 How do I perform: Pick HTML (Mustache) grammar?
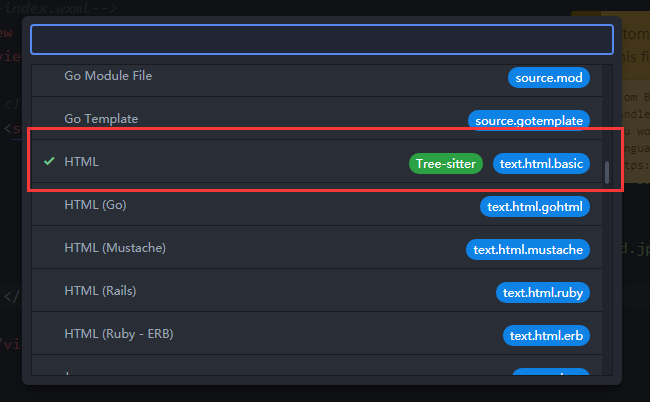pos(317,248)
